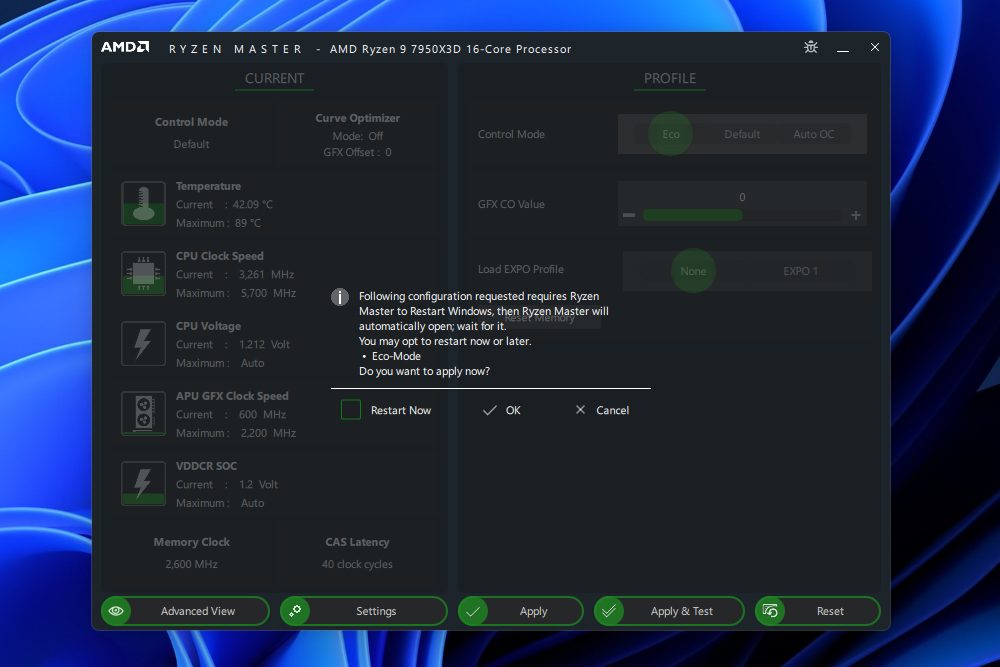
Task: Click the Apply button
Action: (x=520, y=611)
